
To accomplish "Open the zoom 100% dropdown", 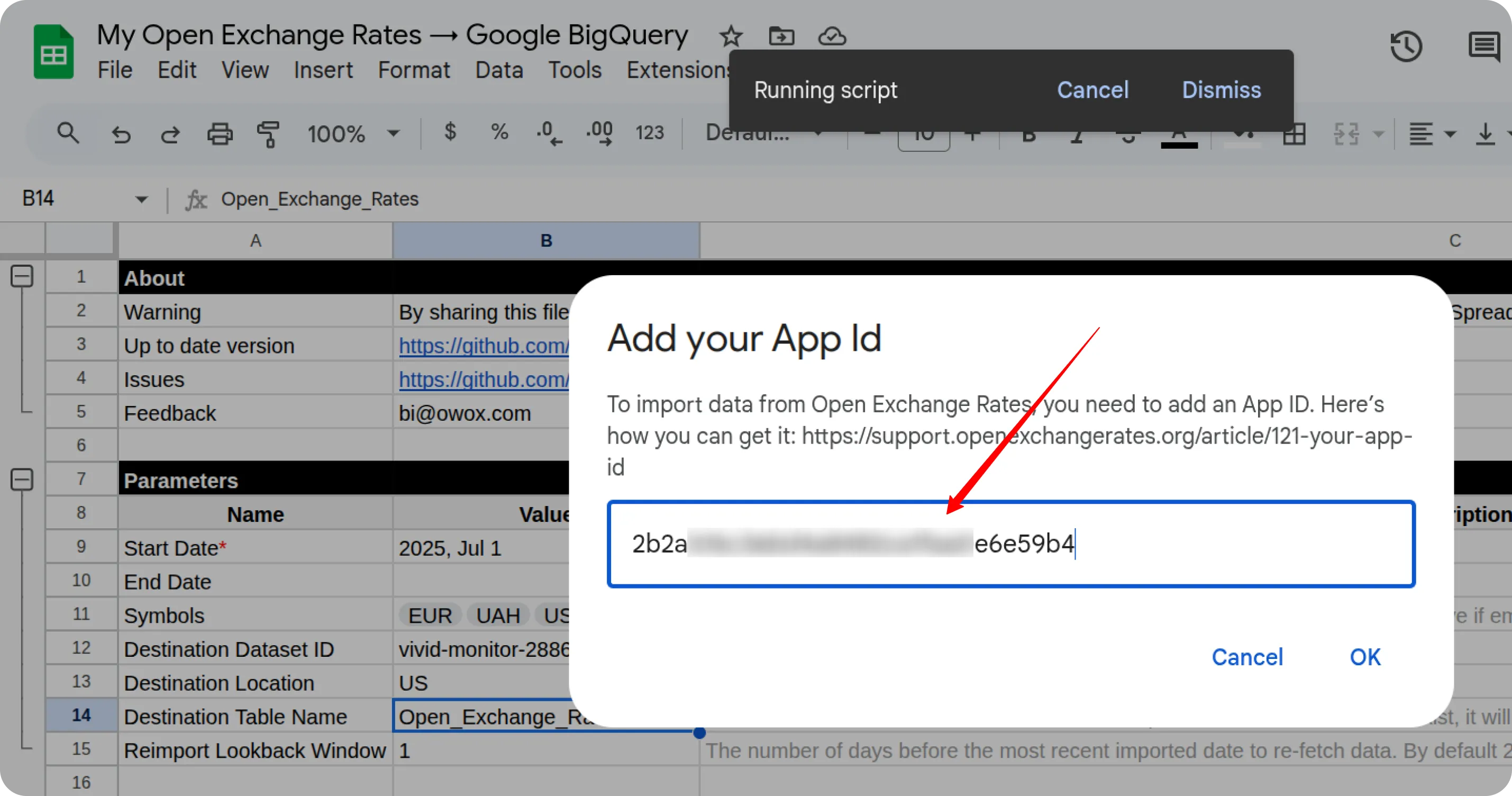I will [x=353, y=134].
